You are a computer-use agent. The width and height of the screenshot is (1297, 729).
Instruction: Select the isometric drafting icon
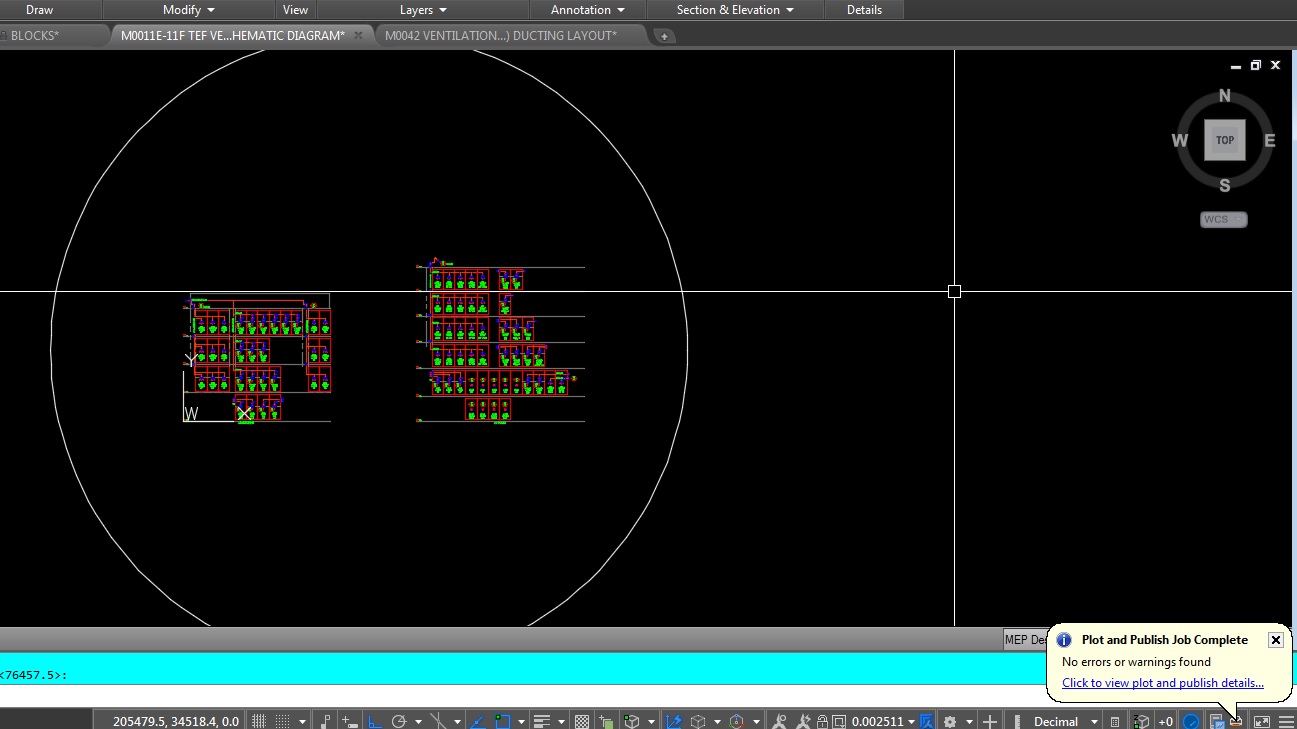[436, 720]
